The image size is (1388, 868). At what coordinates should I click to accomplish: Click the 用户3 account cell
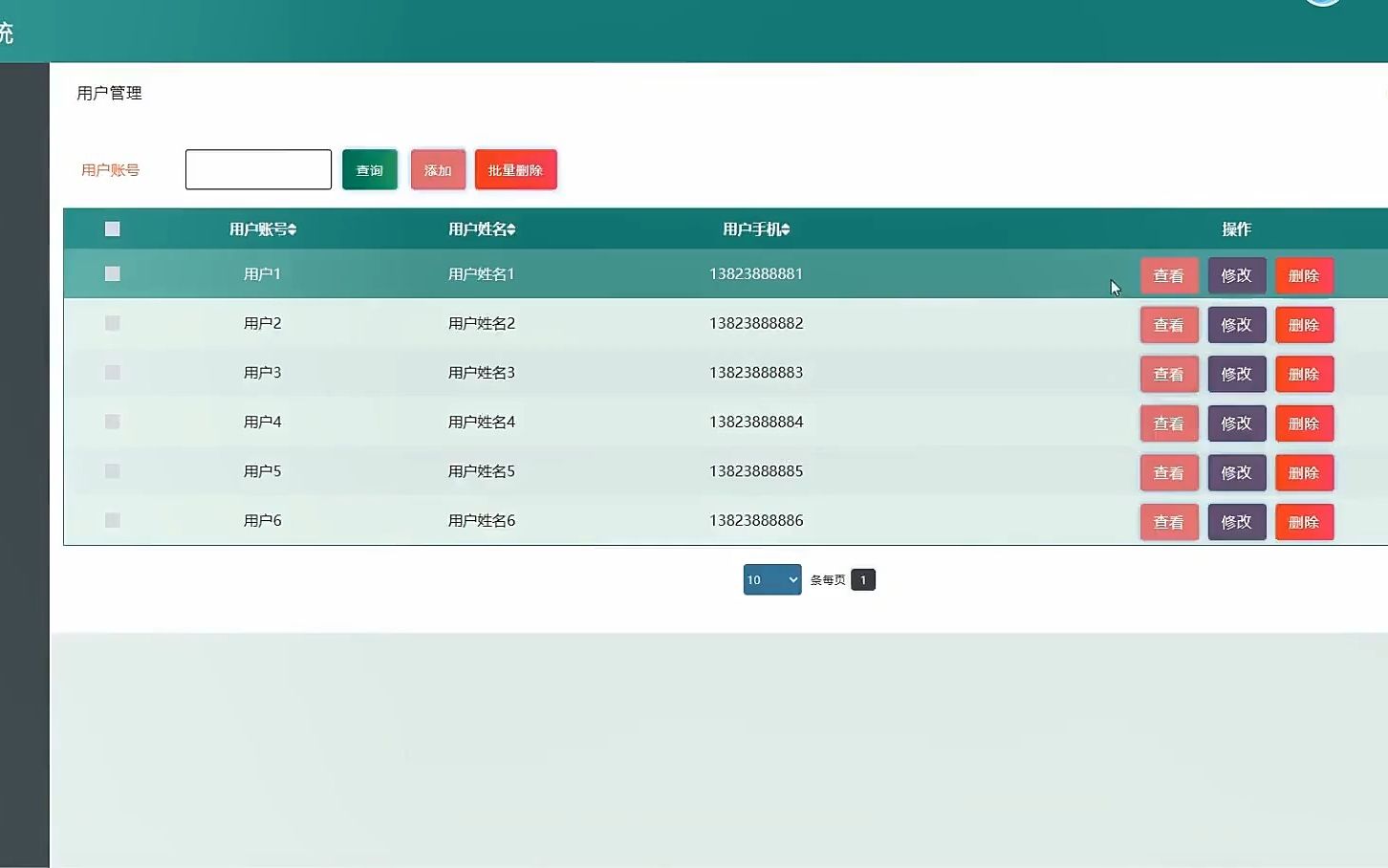262,372
